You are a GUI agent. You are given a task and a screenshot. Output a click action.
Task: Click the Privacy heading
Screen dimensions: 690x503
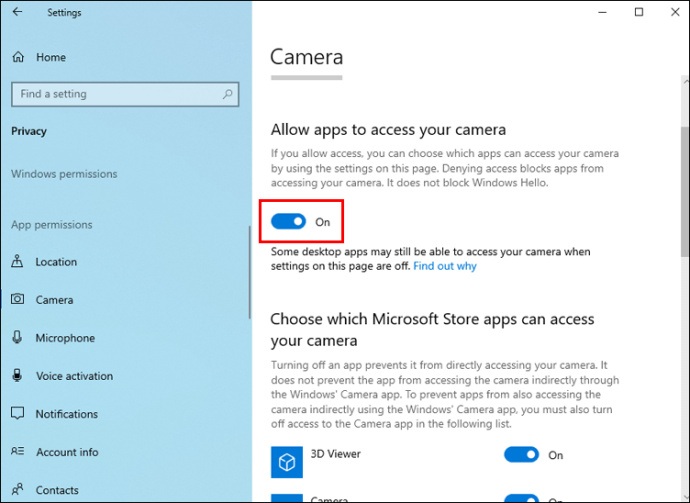[29, 131]
